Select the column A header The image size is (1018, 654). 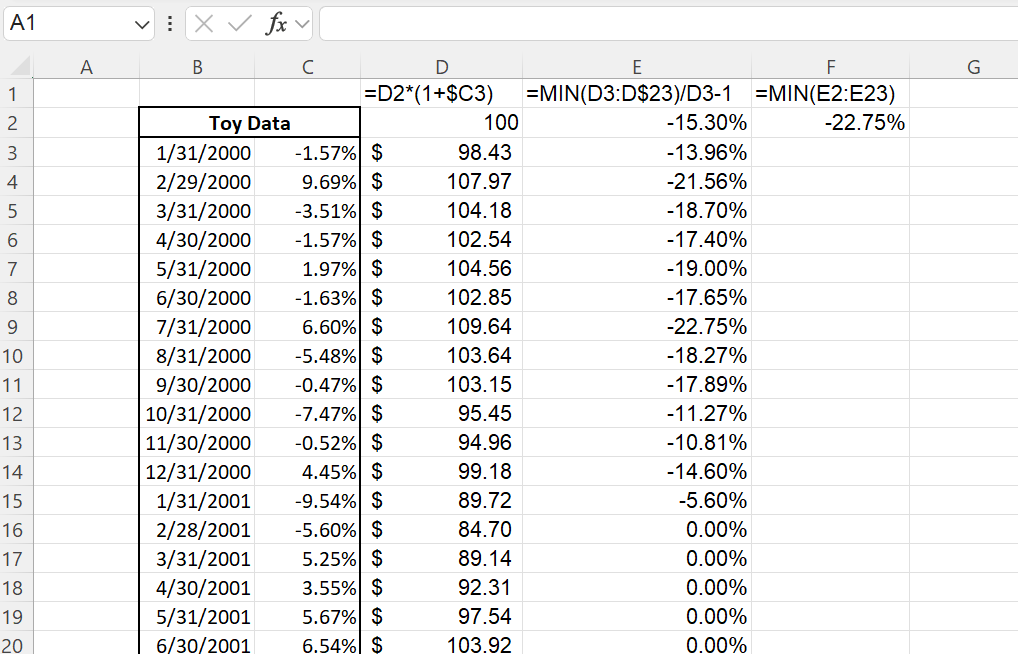coord(86,67)
